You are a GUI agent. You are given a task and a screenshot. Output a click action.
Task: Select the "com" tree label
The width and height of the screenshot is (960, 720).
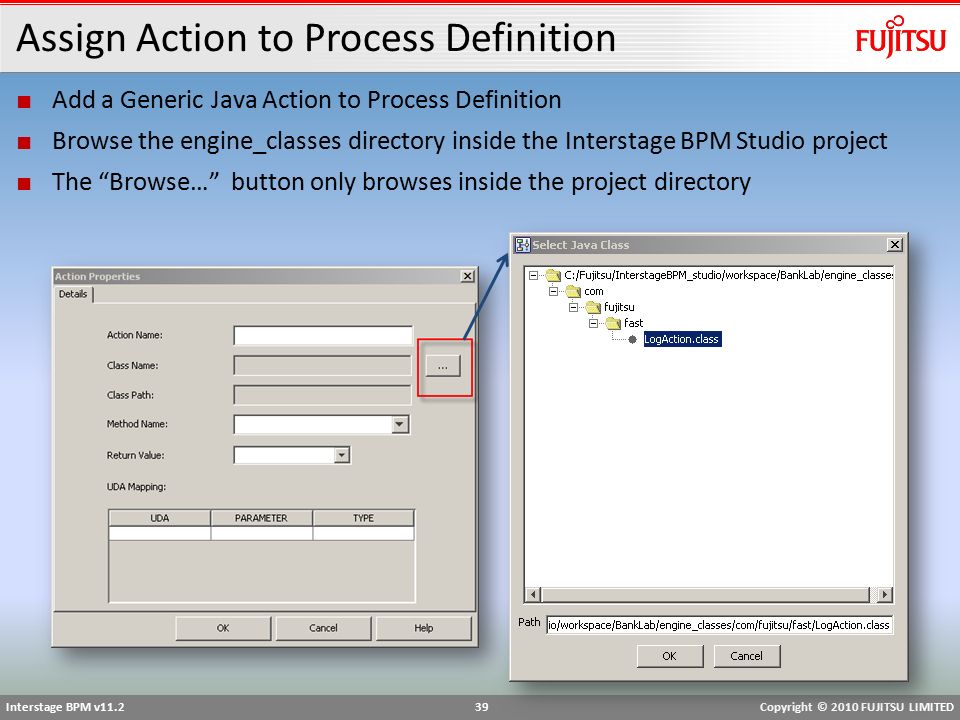point(594,291)
